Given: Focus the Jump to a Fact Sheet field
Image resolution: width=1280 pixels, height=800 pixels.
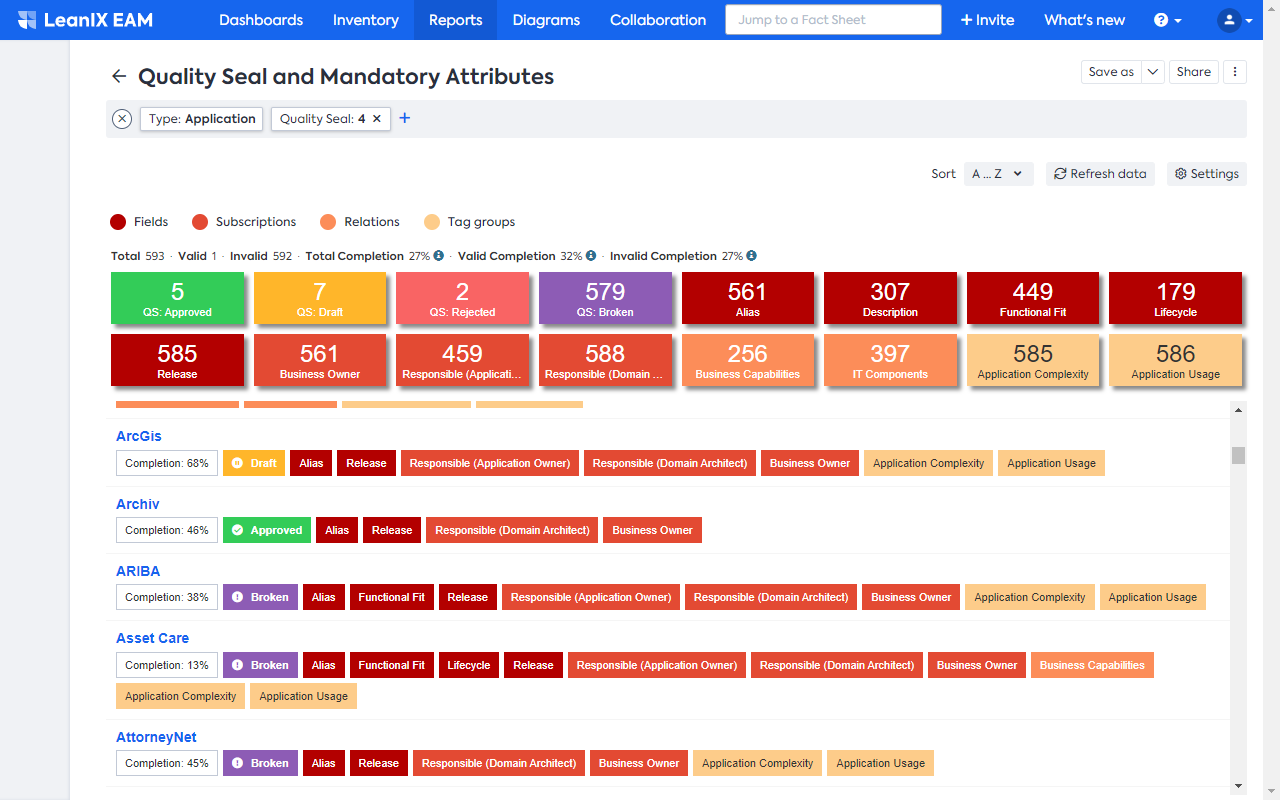Looking at the screenshot, I should [x=833, y=20].
